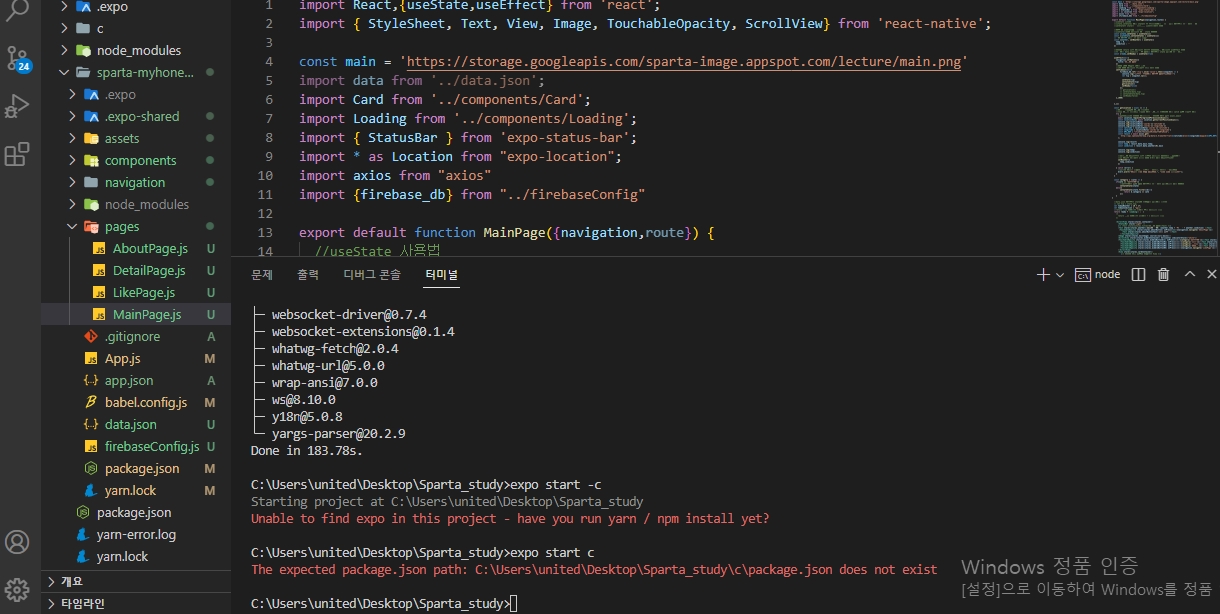Screen dimensions: 1220x614
Task: Open the Search view in activity bar
Action: pos(17,10)
